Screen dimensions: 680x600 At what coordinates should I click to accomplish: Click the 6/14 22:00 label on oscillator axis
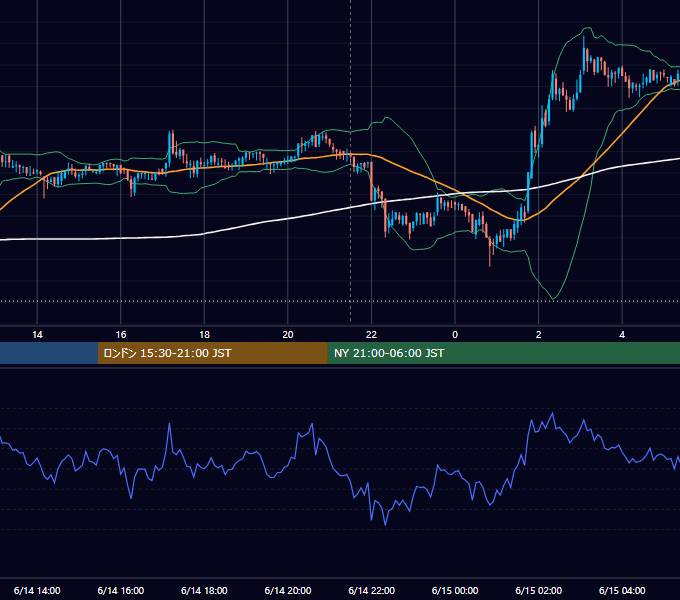pyautogui.click(x=372, y=590)
